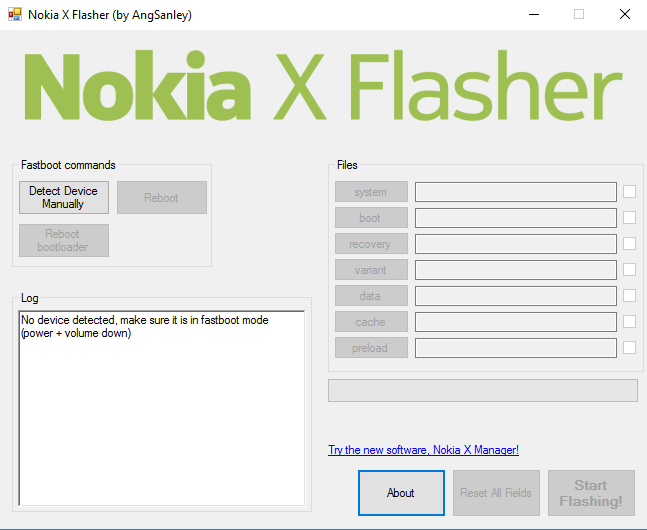Click the 'No device detected' log message
The width and height of the screenshot is (647, 530).
144,327
